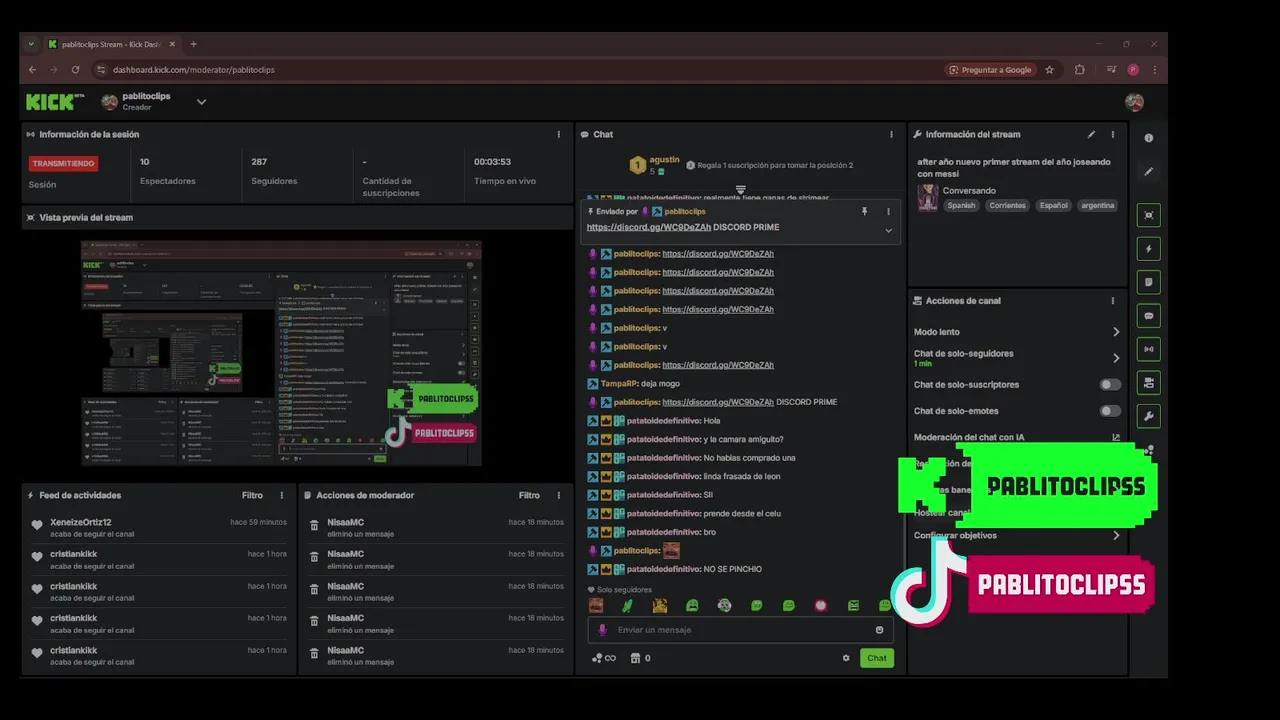This screenshot has width=1280, height=720.
Task: Open the info icon in right sidebar
Action: (x=1148, y=138)
